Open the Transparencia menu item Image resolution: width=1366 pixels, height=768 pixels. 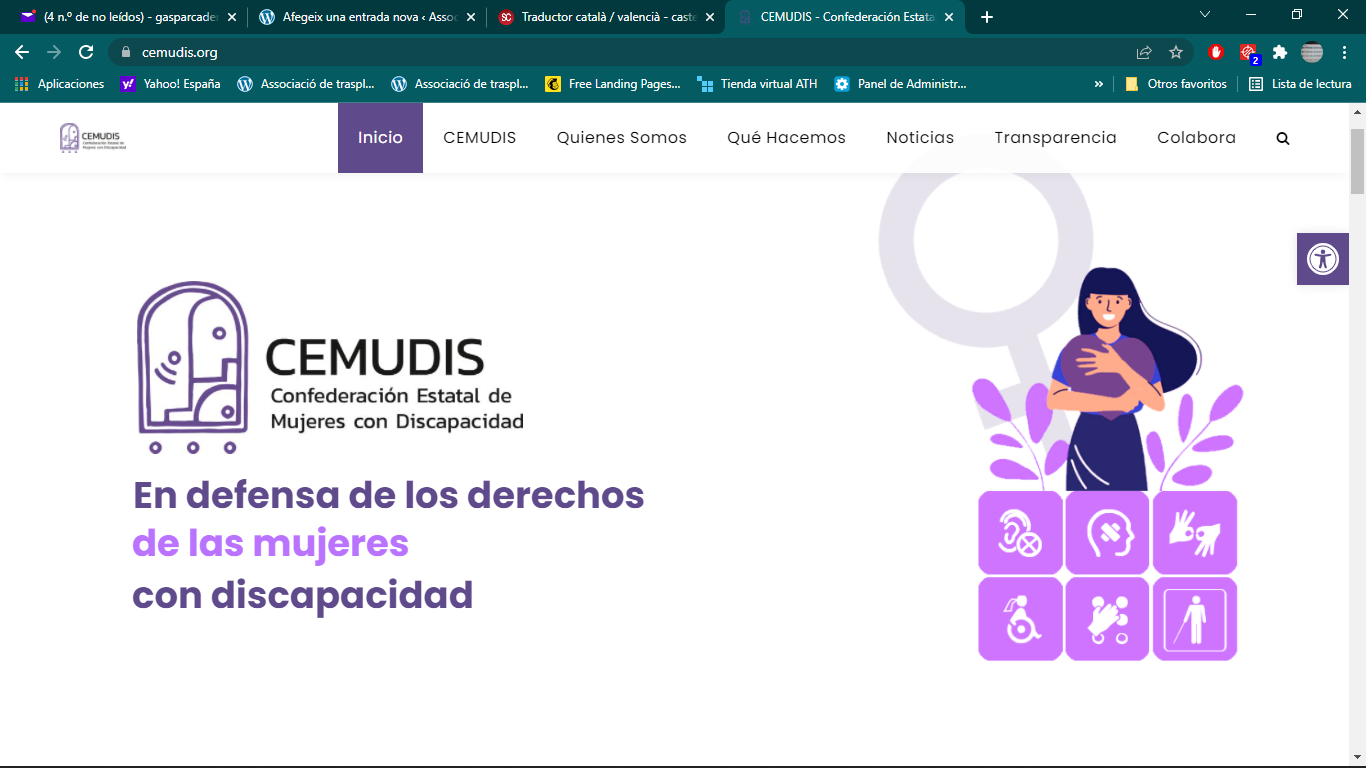point(1055,138)
